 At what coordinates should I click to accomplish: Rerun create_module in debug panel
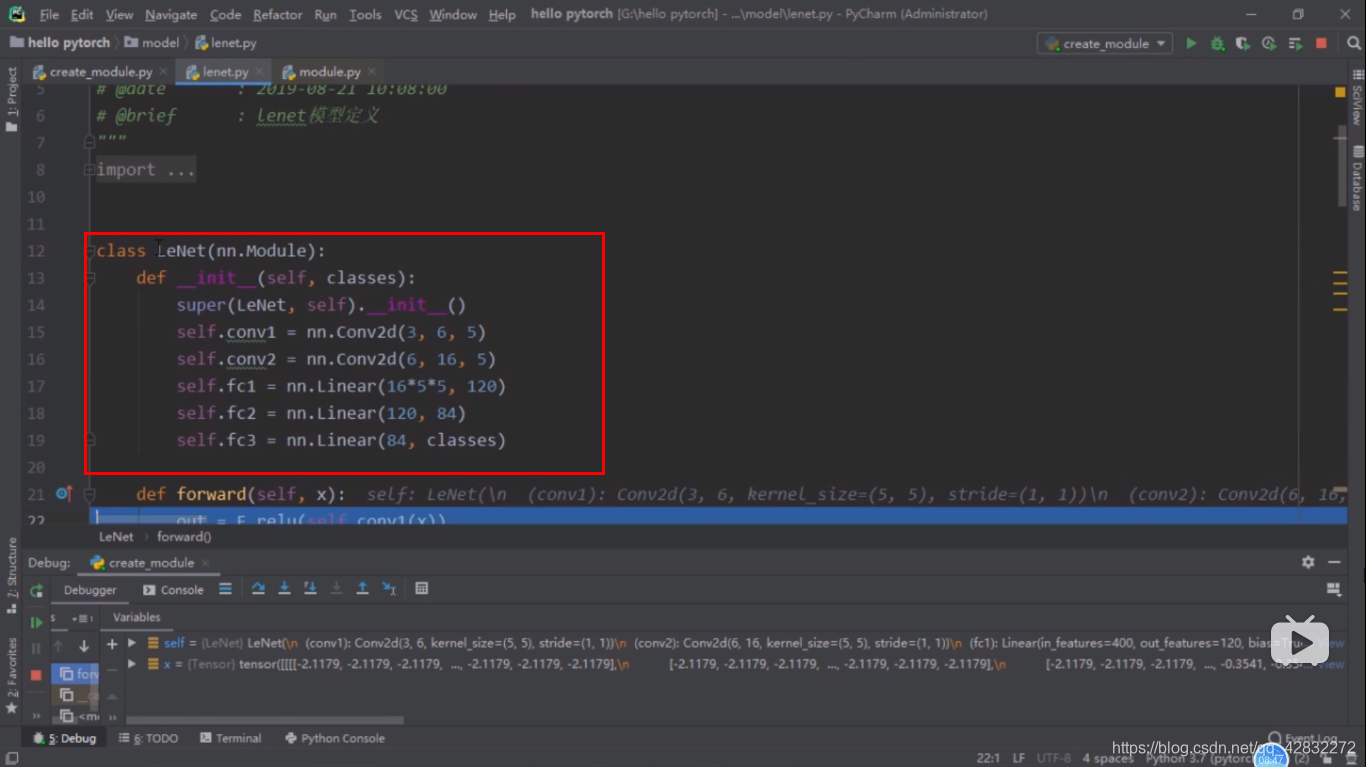[37, 591]
